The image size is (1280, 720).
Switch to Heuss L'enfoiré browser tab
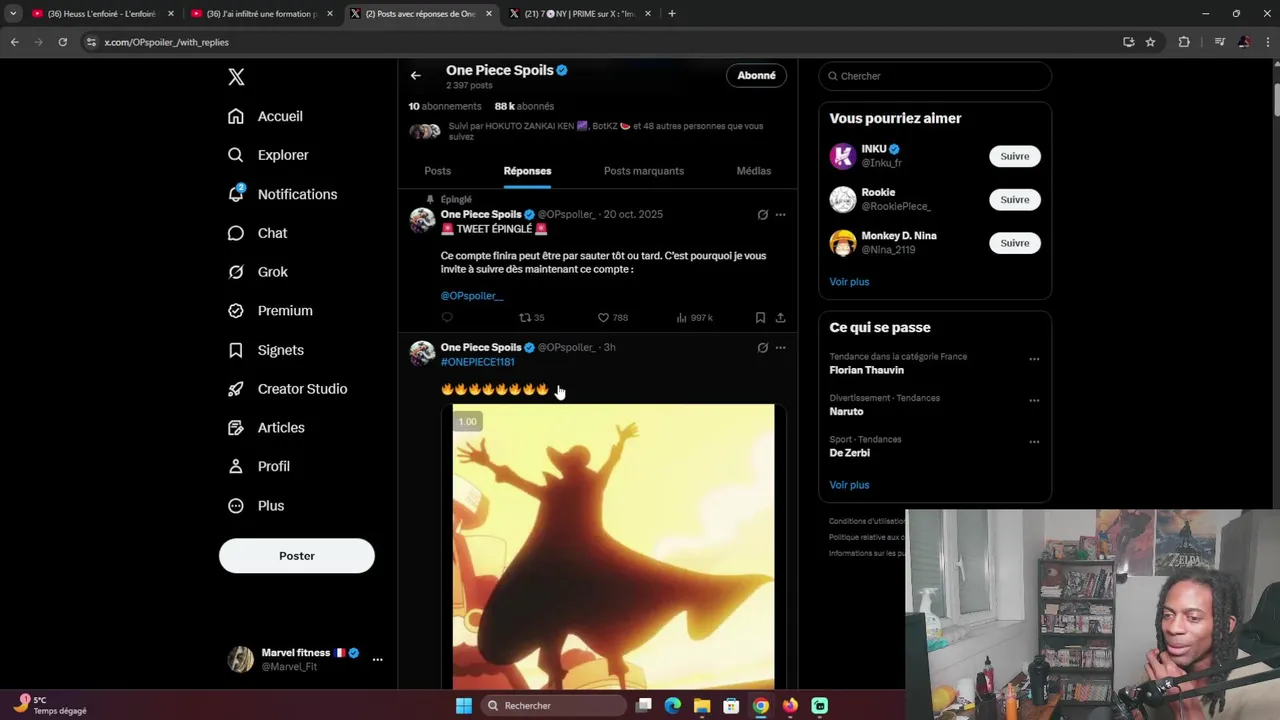[x=103, y=14]
